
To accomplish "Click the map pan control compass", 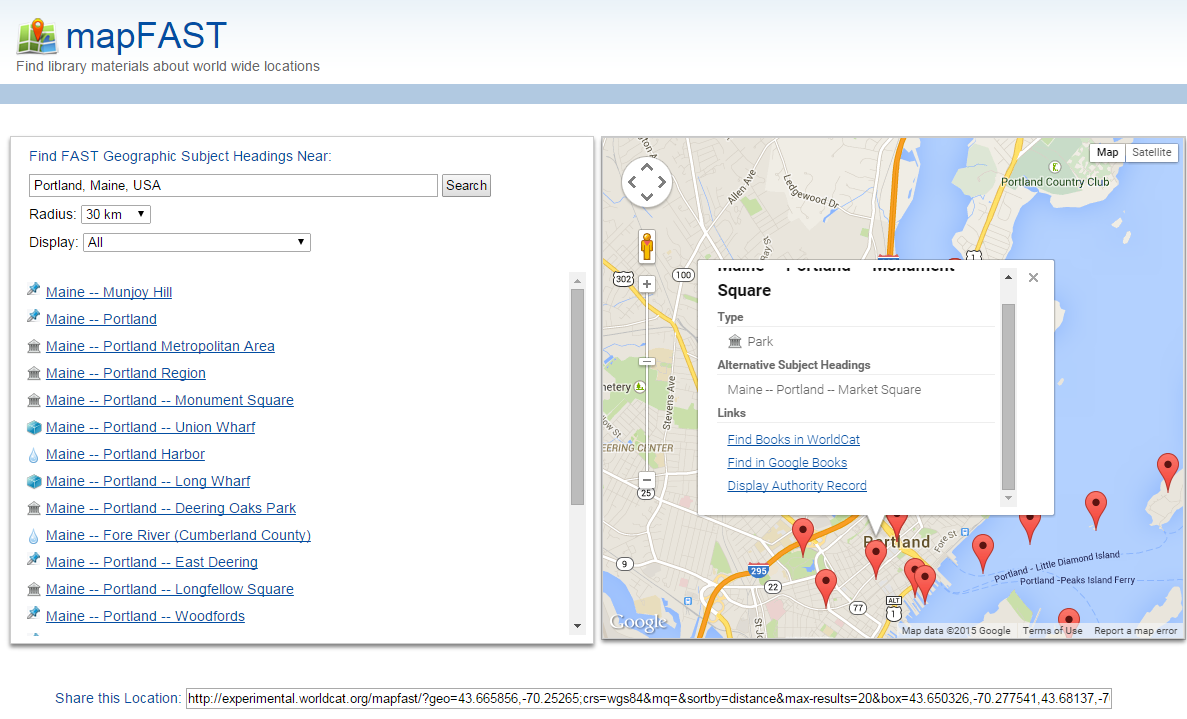I will tap(646, 182).
